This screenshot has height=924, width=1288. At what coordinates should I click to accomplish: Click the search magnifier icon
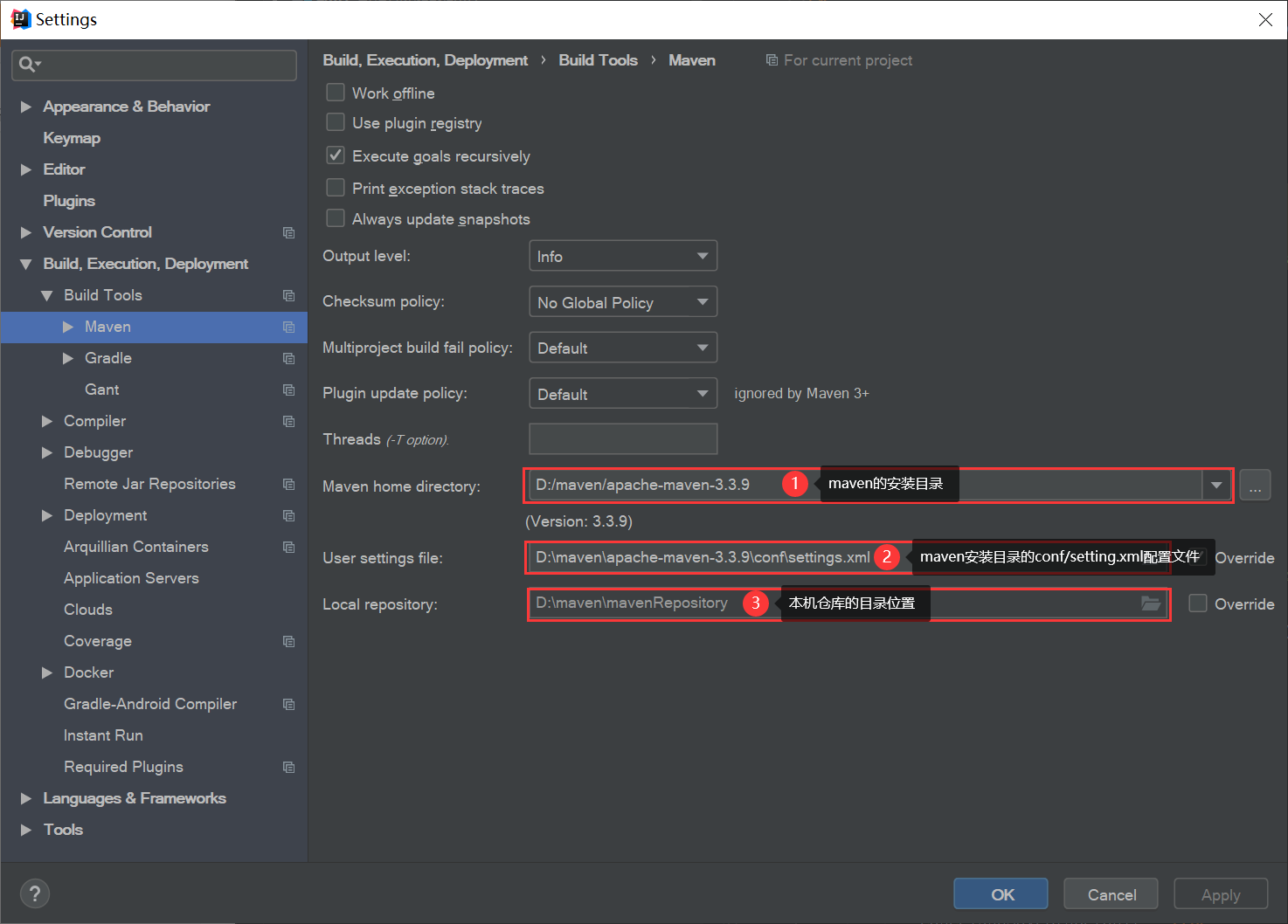click(28, 65)
